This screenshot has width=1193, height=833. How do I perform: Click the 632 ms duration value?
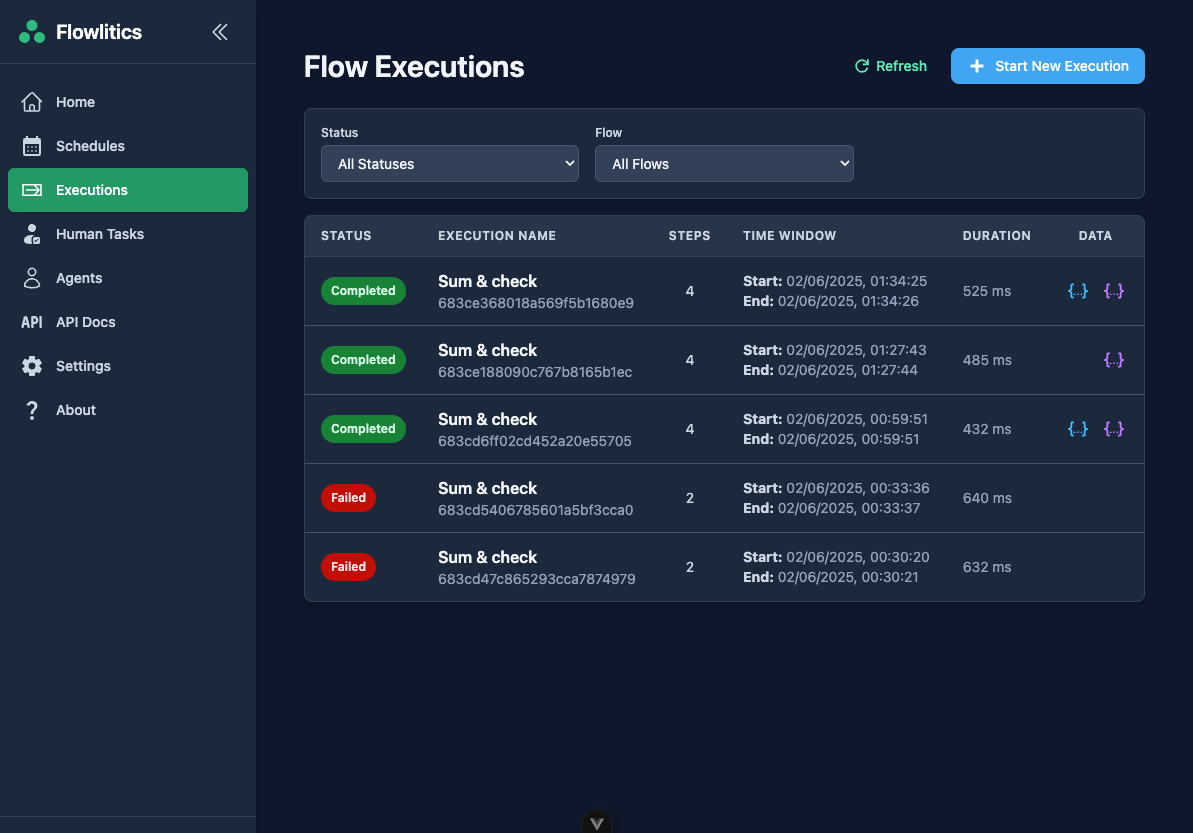point(987,568)
